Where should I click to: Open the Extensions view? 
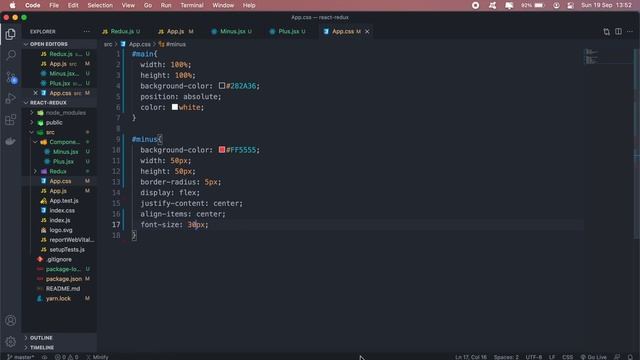coord(11,120)
